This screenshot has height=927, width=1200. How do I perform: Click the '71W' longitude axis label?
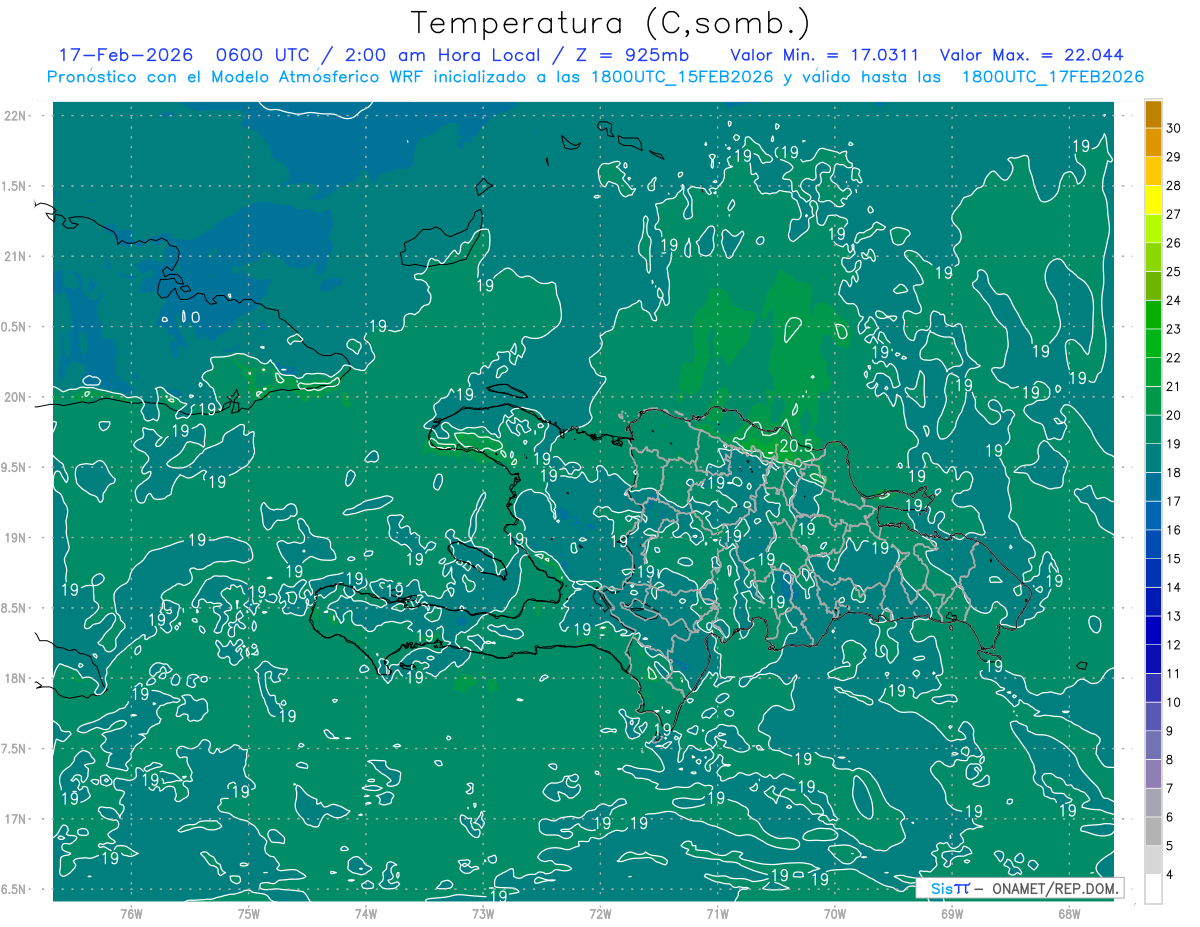pos(717,914)
